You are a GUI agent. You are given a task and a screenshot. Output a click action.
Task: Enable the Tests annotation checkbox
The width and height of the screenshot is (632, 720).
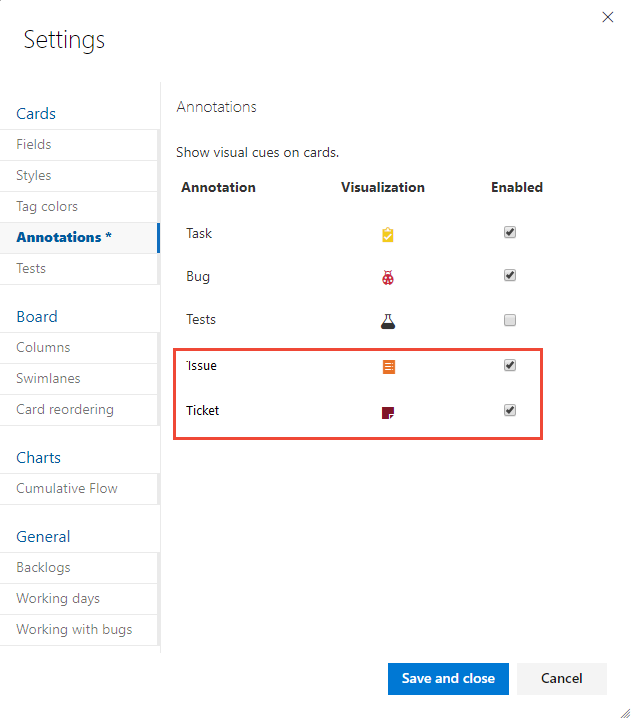pos(510,320)
